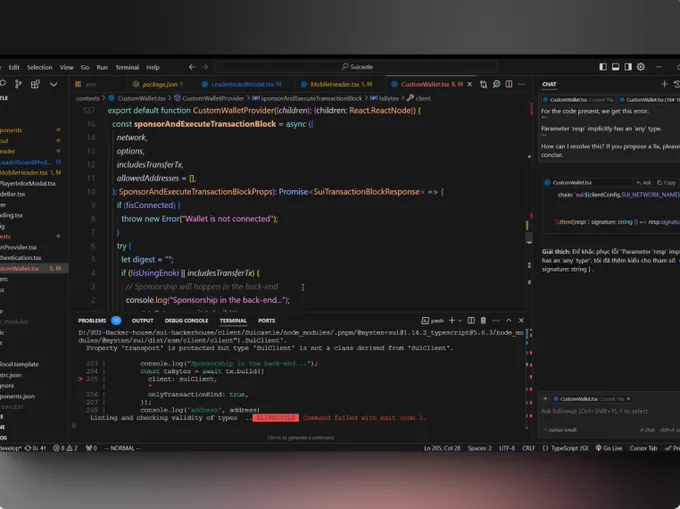
Task: Switch to the Terminal panel tab
Action: pos(233,321)
